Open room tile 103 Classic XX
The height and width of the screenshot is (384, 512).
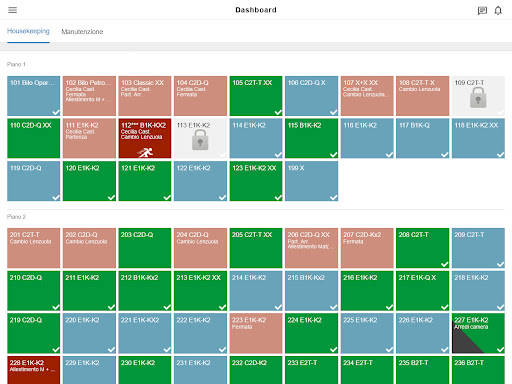click(x=145, y=96)
